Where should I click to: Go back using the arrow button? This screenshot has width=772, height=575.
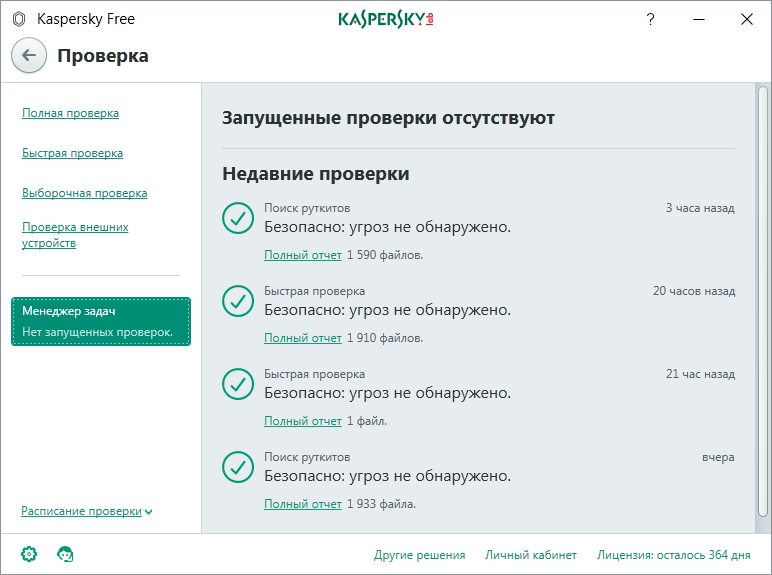(x=29, y=55)
